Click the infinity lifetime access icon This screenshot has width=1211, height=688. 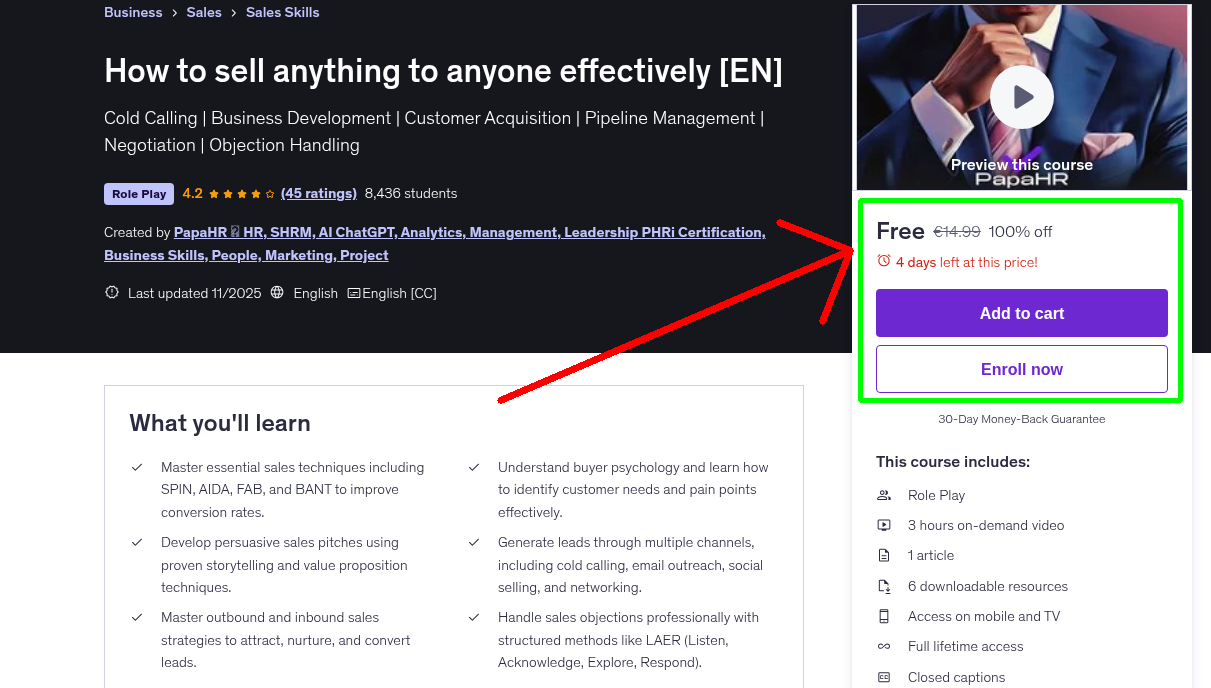(884, 646)
